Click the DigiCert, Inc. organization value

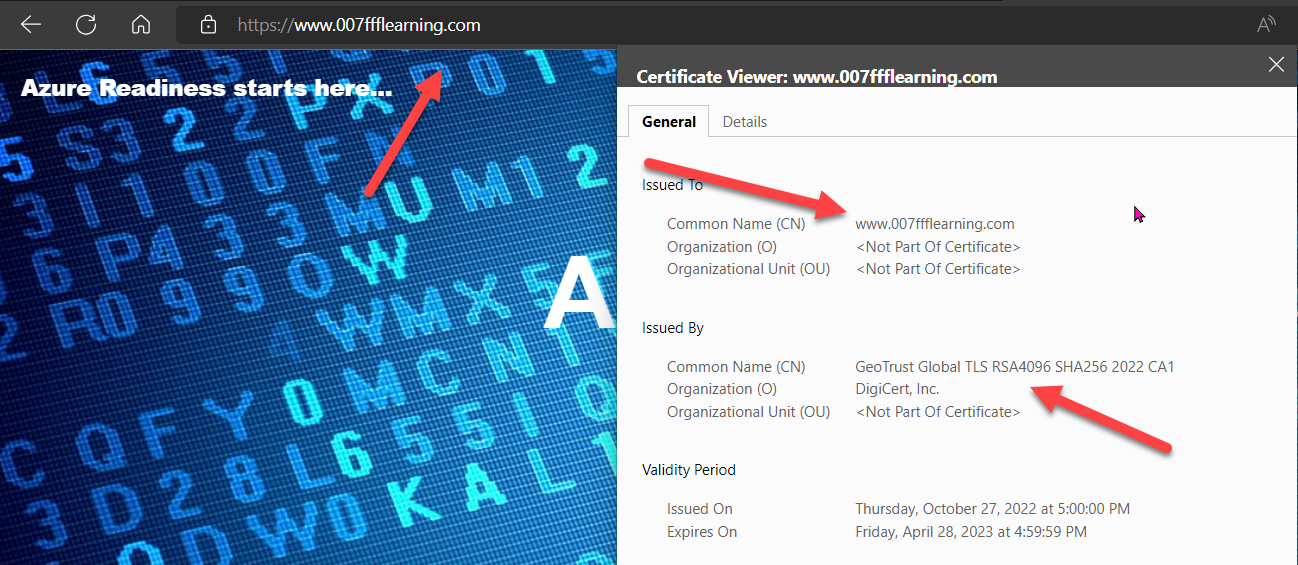point(897,389)
